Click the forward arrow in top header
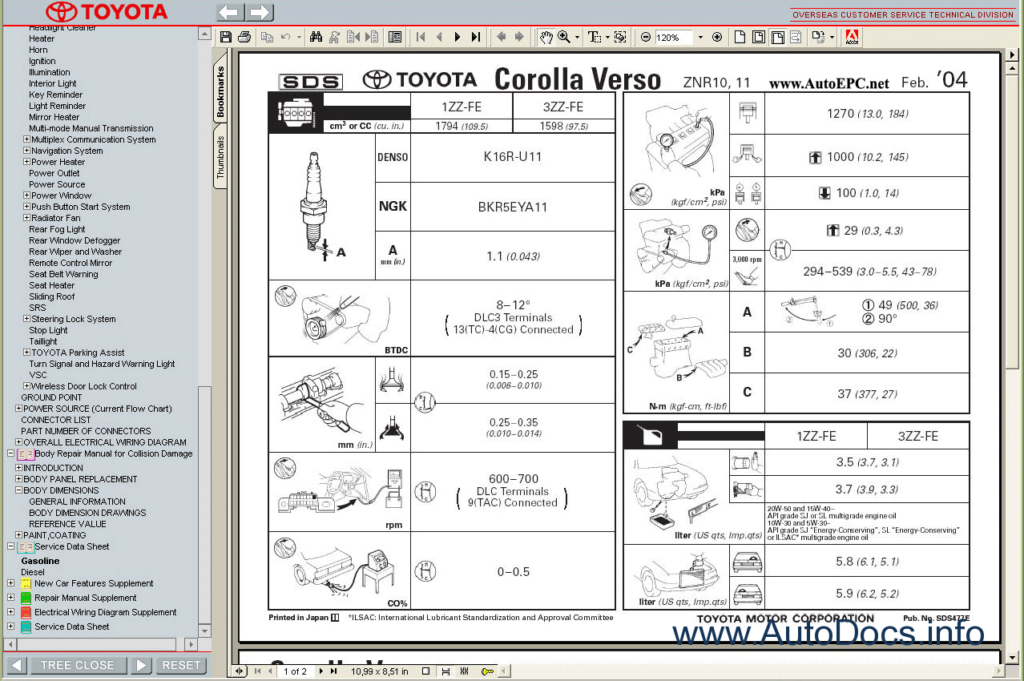This screenshot has height=681, width=1024. coord(259,12)
